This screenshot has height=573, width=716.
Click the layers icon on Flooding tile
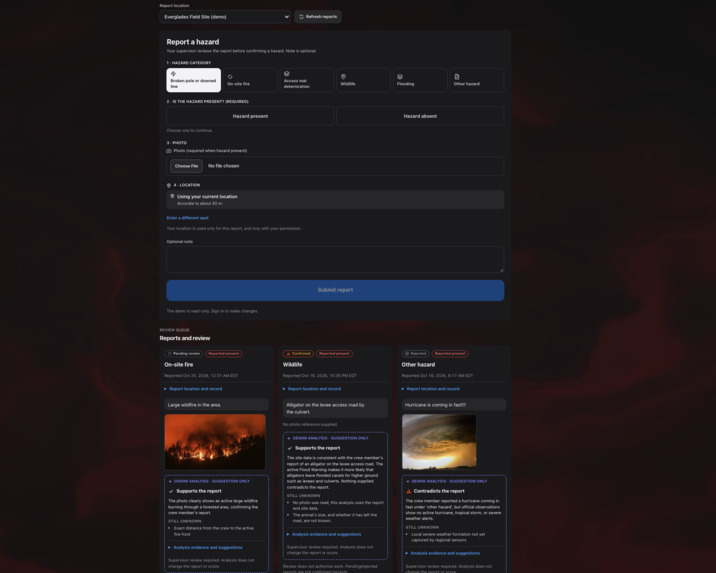400,77
